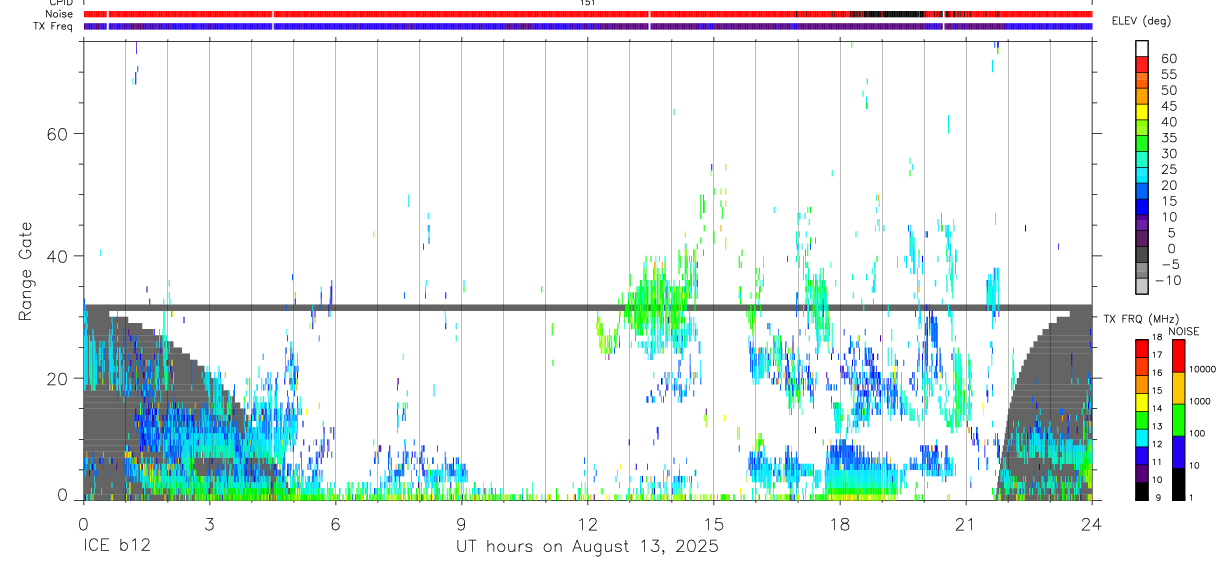This screenshot has height=567, width=1228.
Task: Click the 'TX FRQ (MHz)' legend title
Action: [x=1143, y=318]
